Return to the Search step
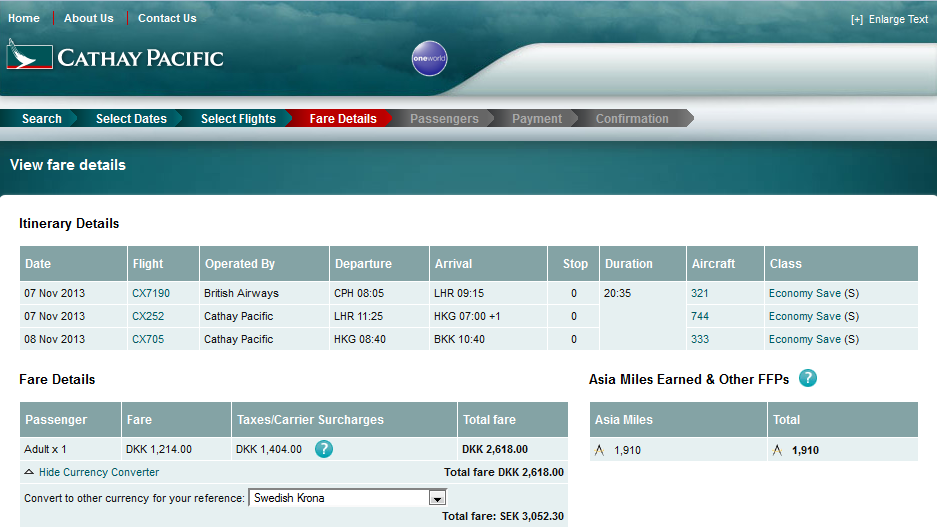This screenshot has height=532, width=937. point(42,118)
